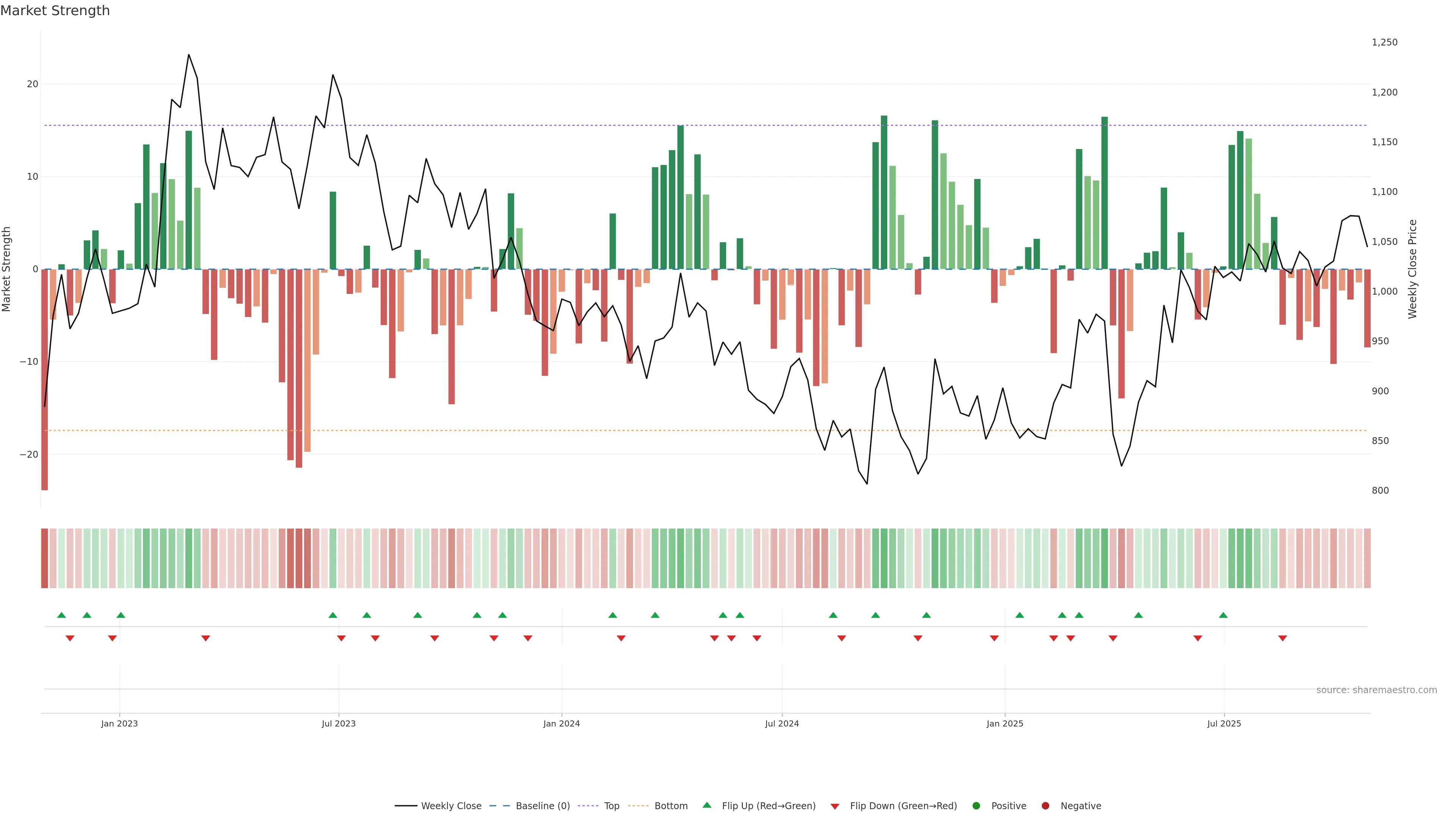Click the Jan 2024 axis label
Viewport: 1456px width, 819px height.
561,723
